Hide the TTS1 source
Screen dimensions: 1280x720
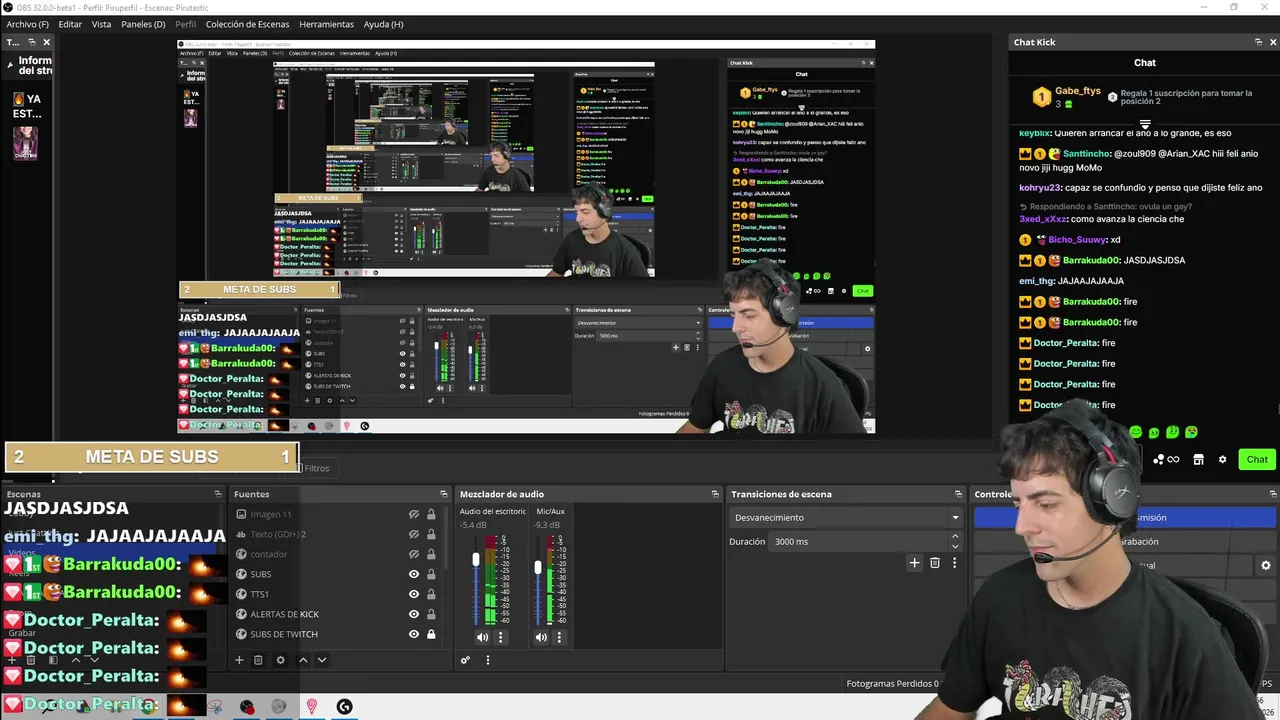point(413,594)
